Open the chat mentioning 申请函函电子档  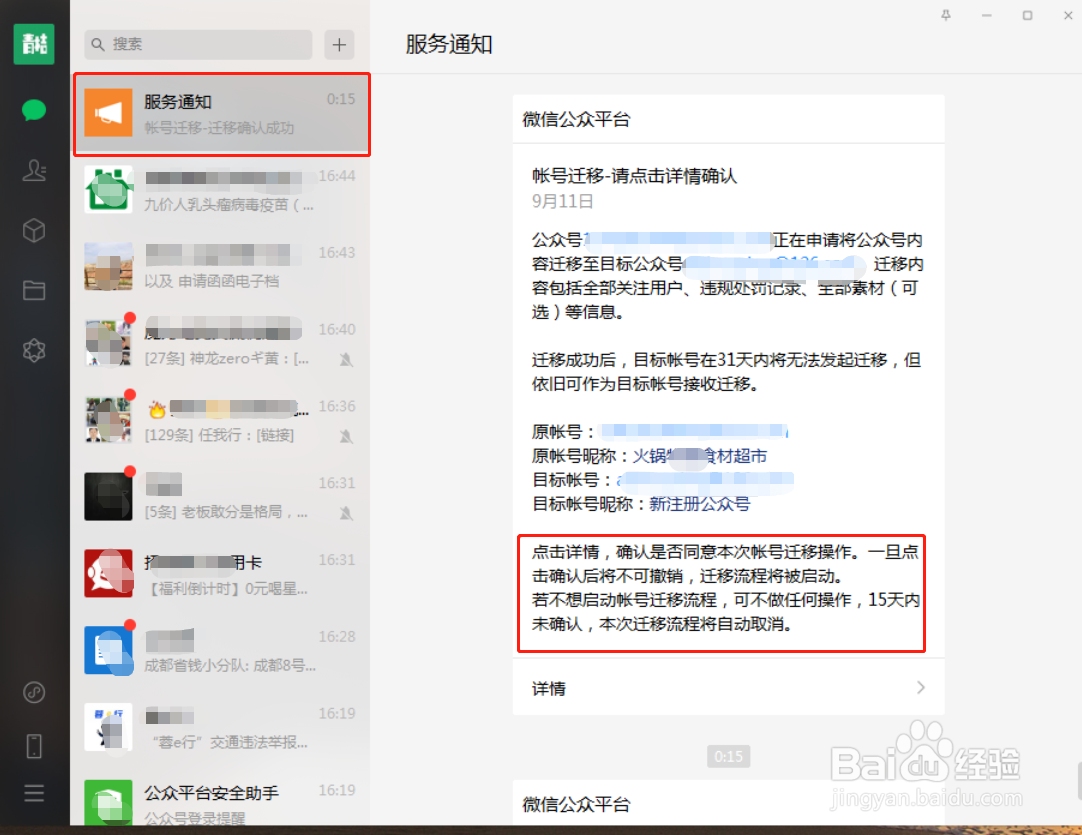click(x=222, y=266)
